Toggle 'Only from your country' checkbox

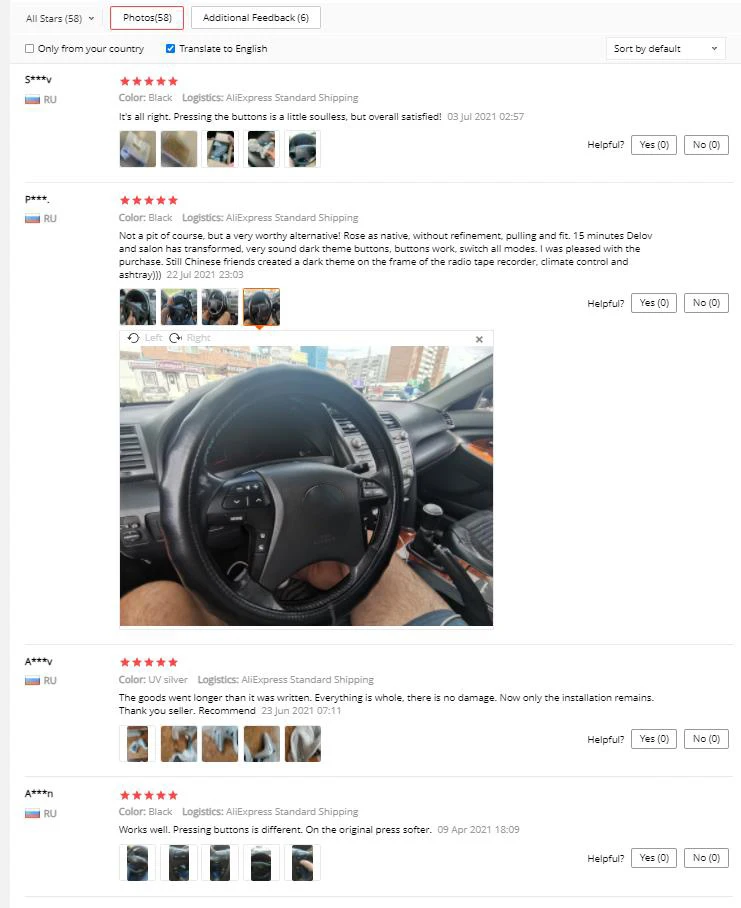tap(30, 49)
